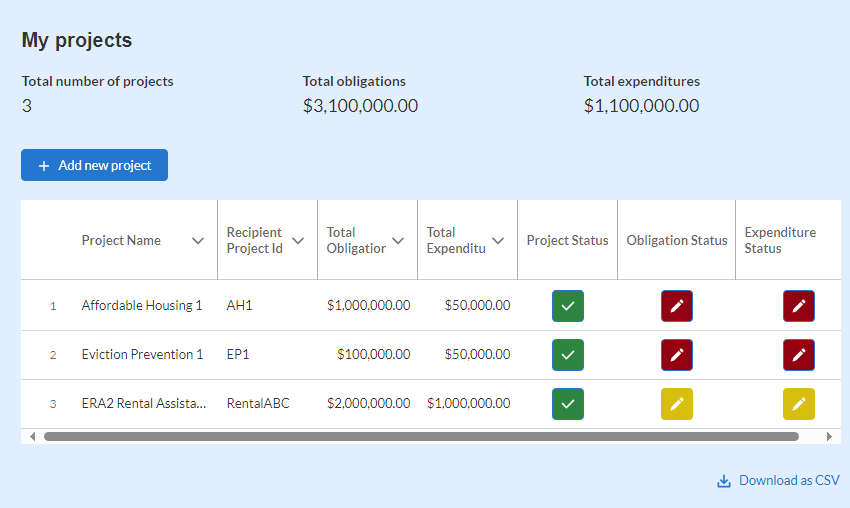The height and width of the screenshot is (508, 850).
Task: Click the scrollbar right arrow
Action: [x=829, y=437]
